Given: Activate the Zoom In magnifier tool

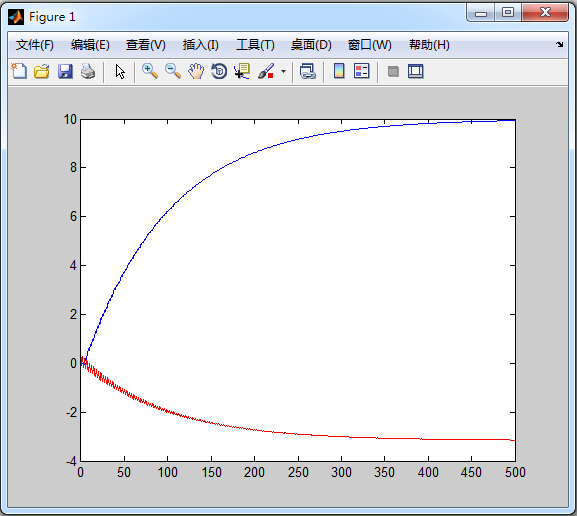Looking at the screenshot, I should pyautogui.click(x=150, y=71).
